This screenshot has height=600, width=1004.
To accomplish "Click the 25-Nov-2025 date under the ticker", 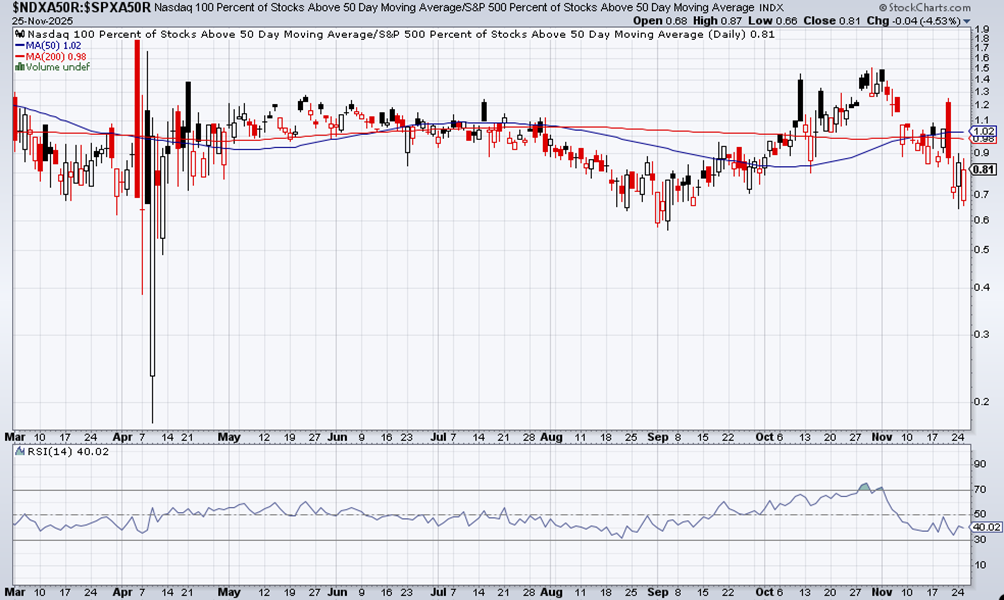I will coord(43,21).
